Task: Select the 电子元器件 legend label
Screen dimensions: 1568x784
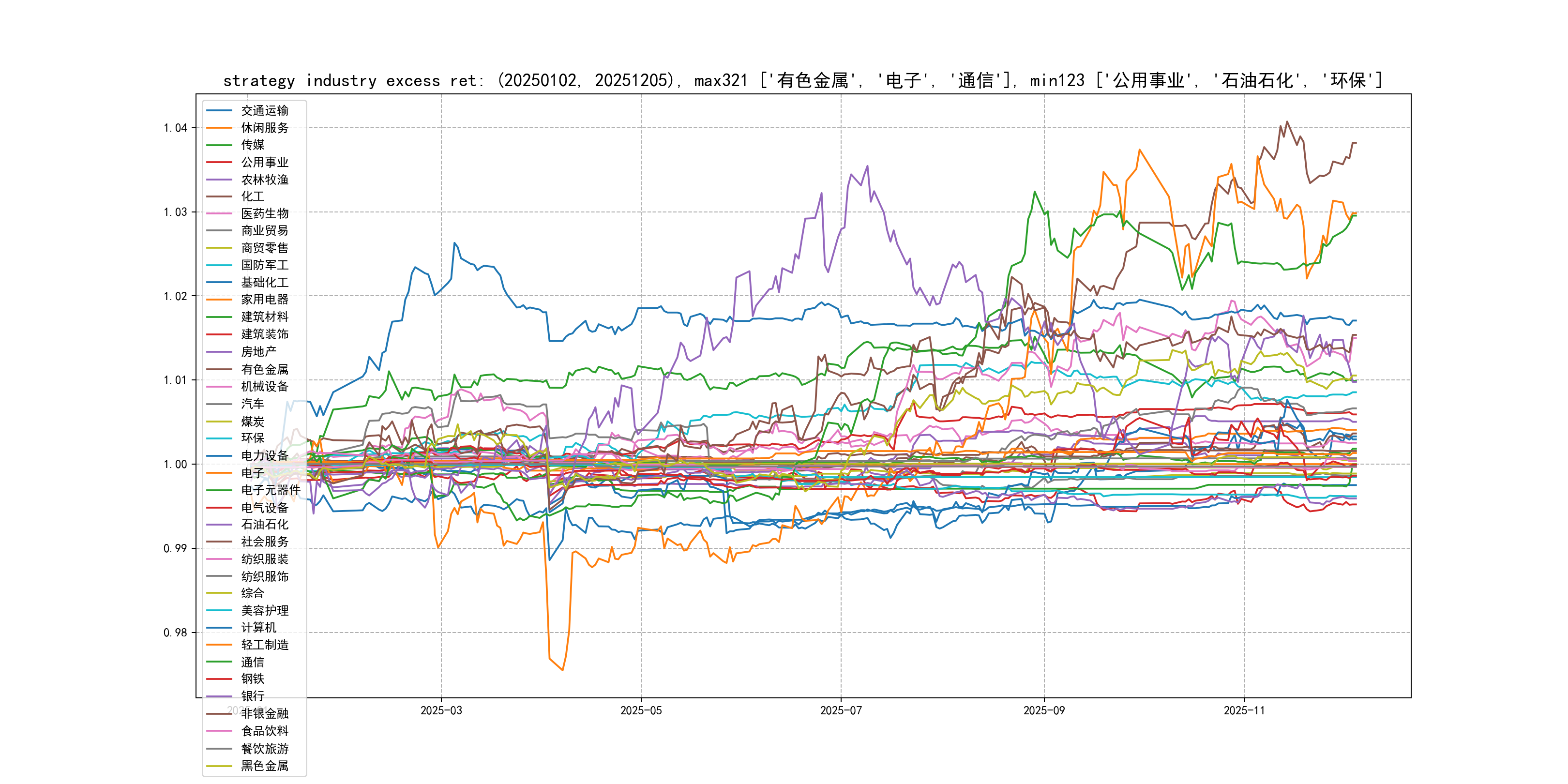Action: coord(270,490)
